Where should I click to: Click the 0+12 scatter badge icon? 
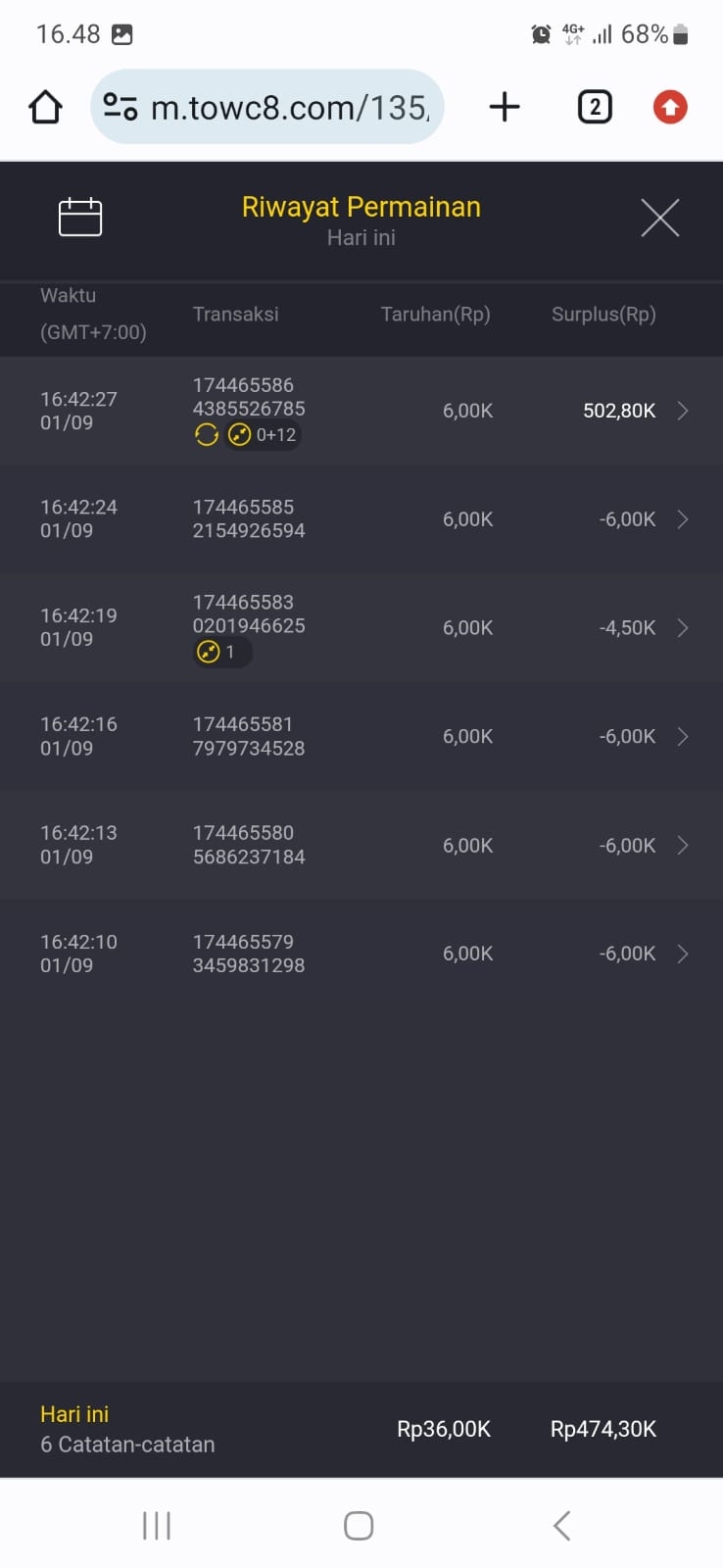coord(240,435)
